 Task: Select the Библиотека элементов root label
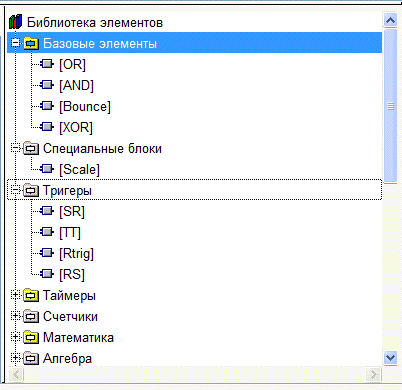95,23
